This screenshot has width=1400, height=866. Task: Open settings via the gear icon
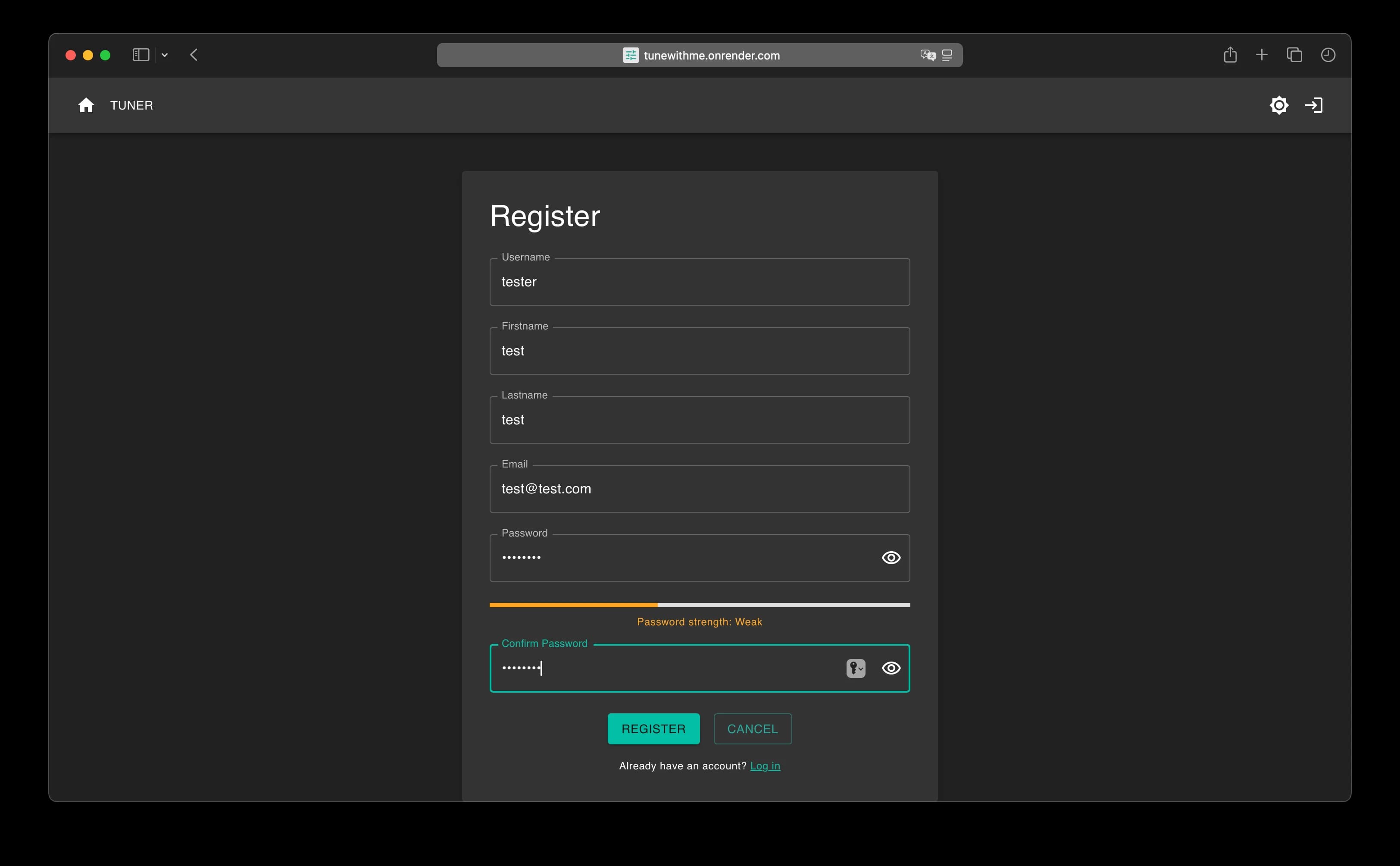[x=1279, y=105]
